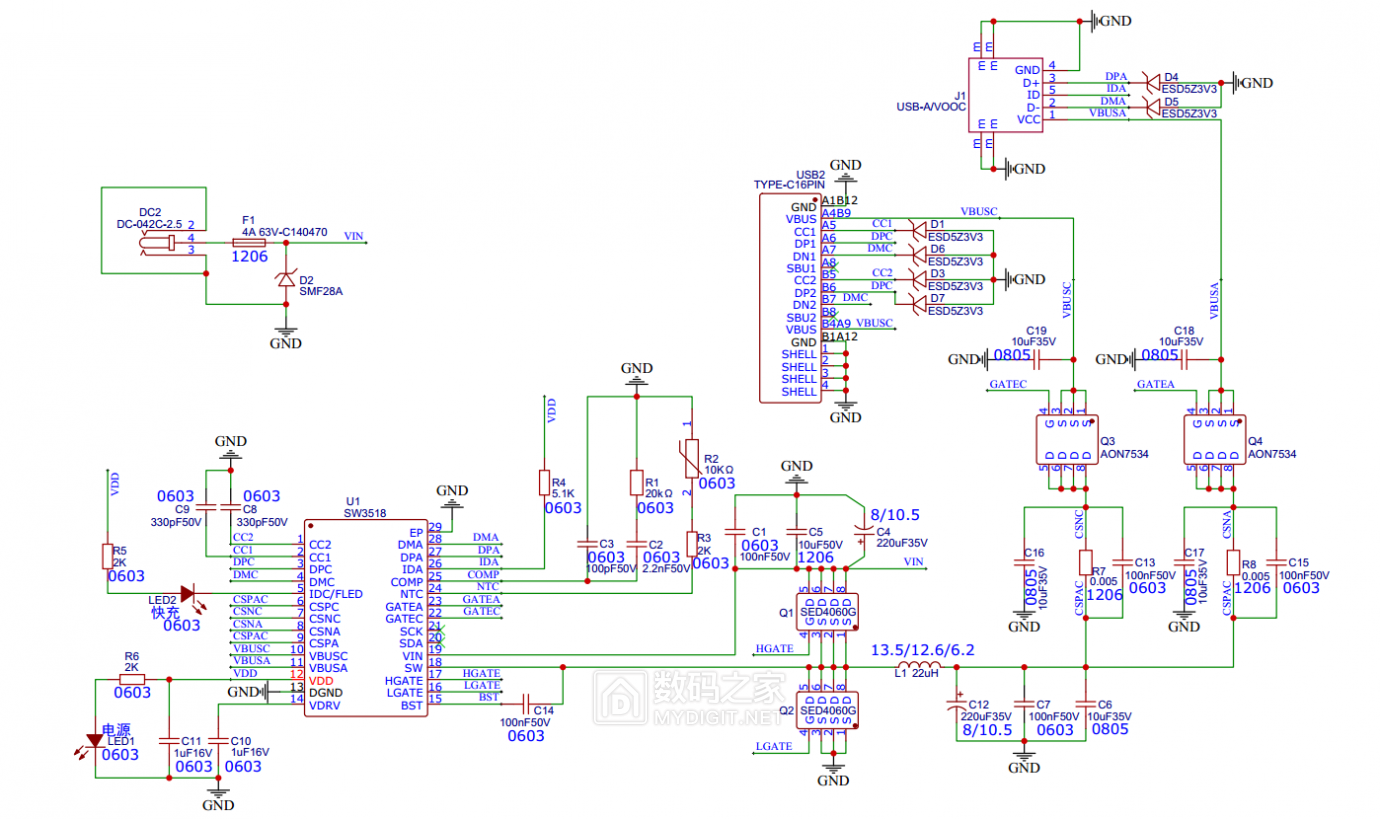Select the '4A 63V-C140470' fuse value text
This screenshot has width=1380, height=819.
[x=285, y=232]
